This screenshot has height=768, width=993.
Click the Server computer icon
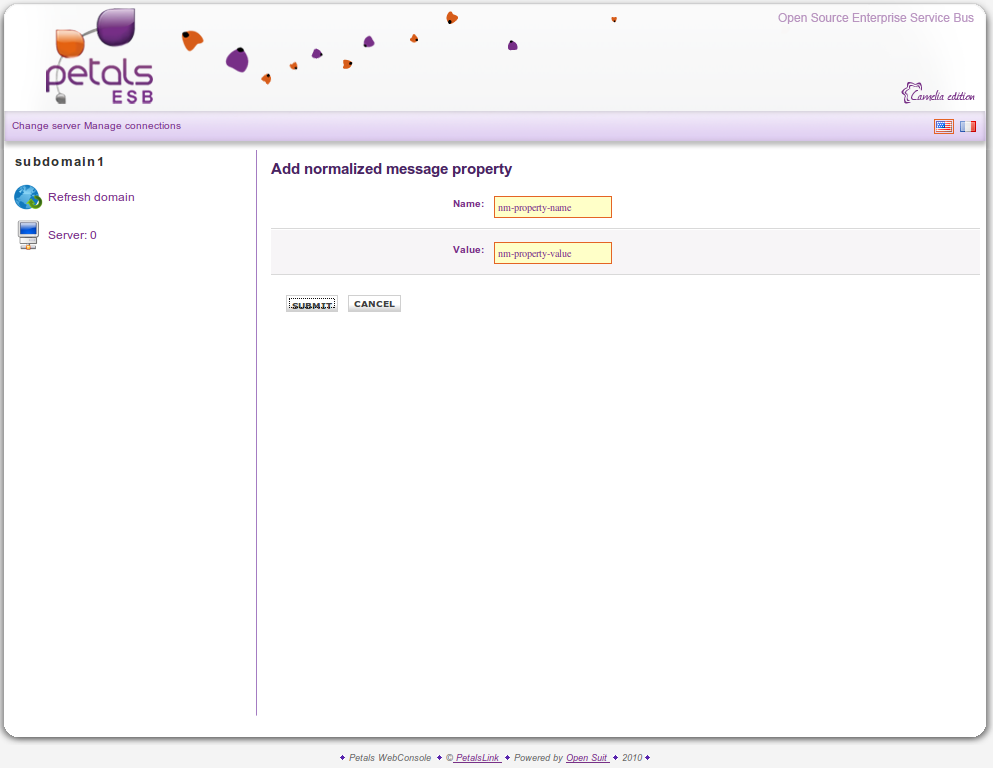pyautogui.click(x=28, y=235)
